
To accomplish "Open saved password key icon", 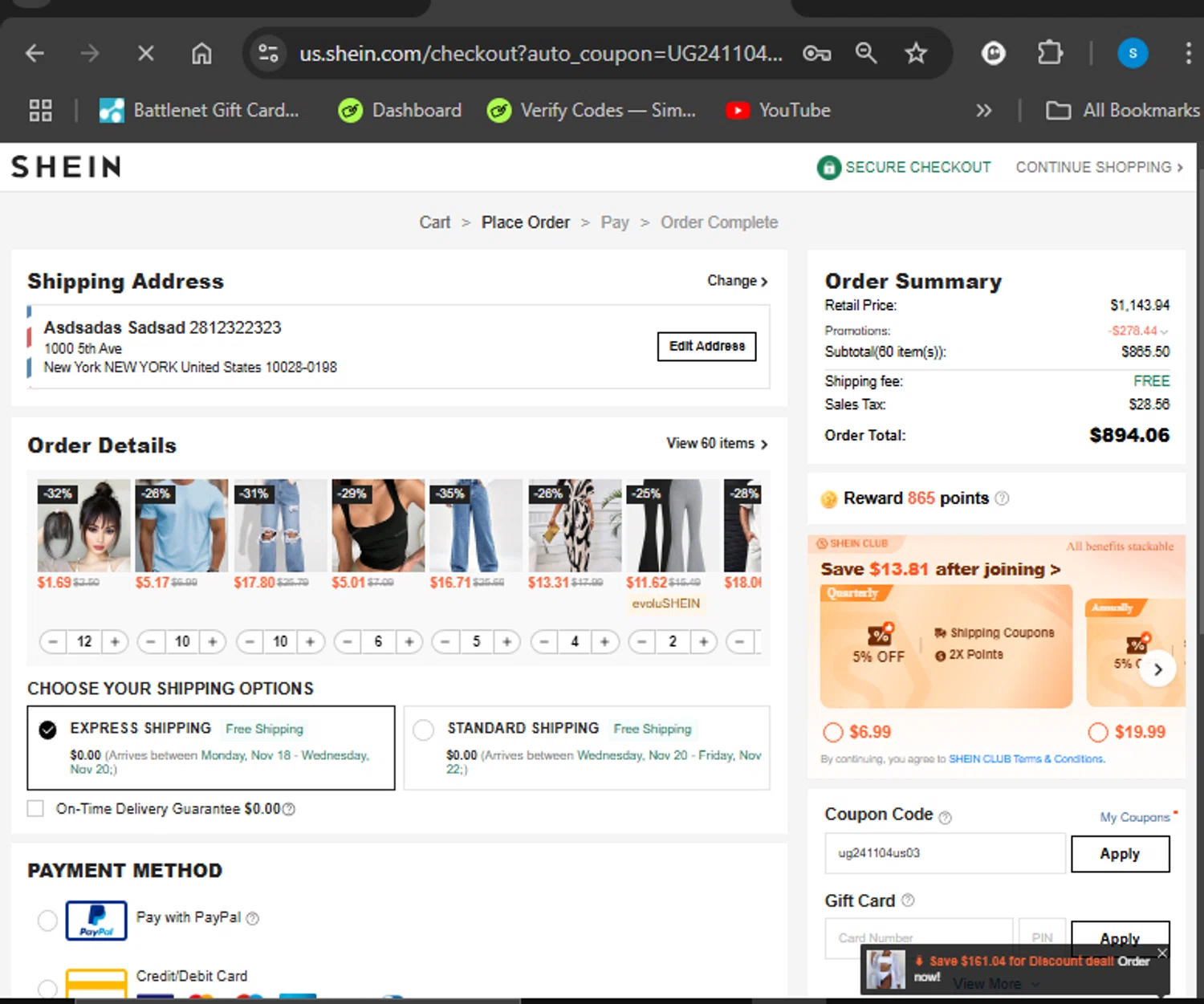I will [x=816, y=54].
